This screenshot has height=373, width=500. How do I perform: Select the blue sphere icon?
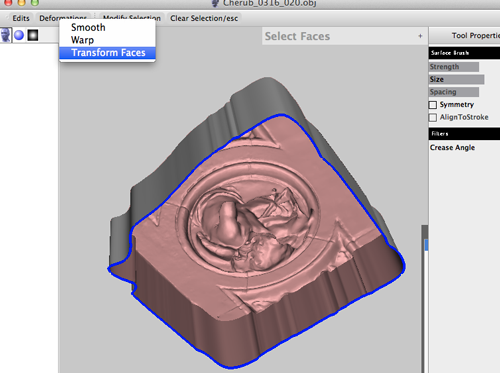tap(19, 35)
